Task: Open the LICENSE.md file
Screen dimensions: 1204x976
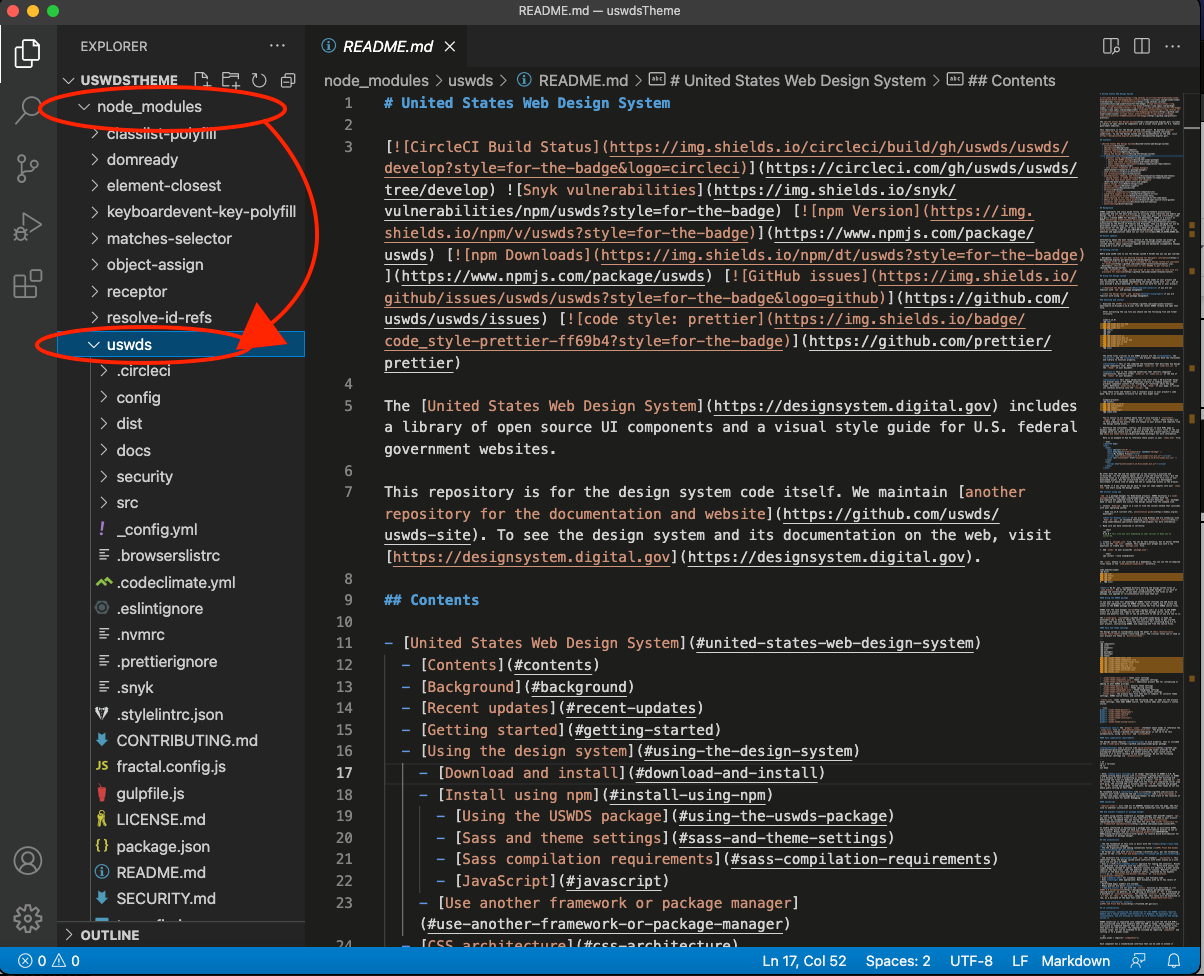Action: pos(181,820)
